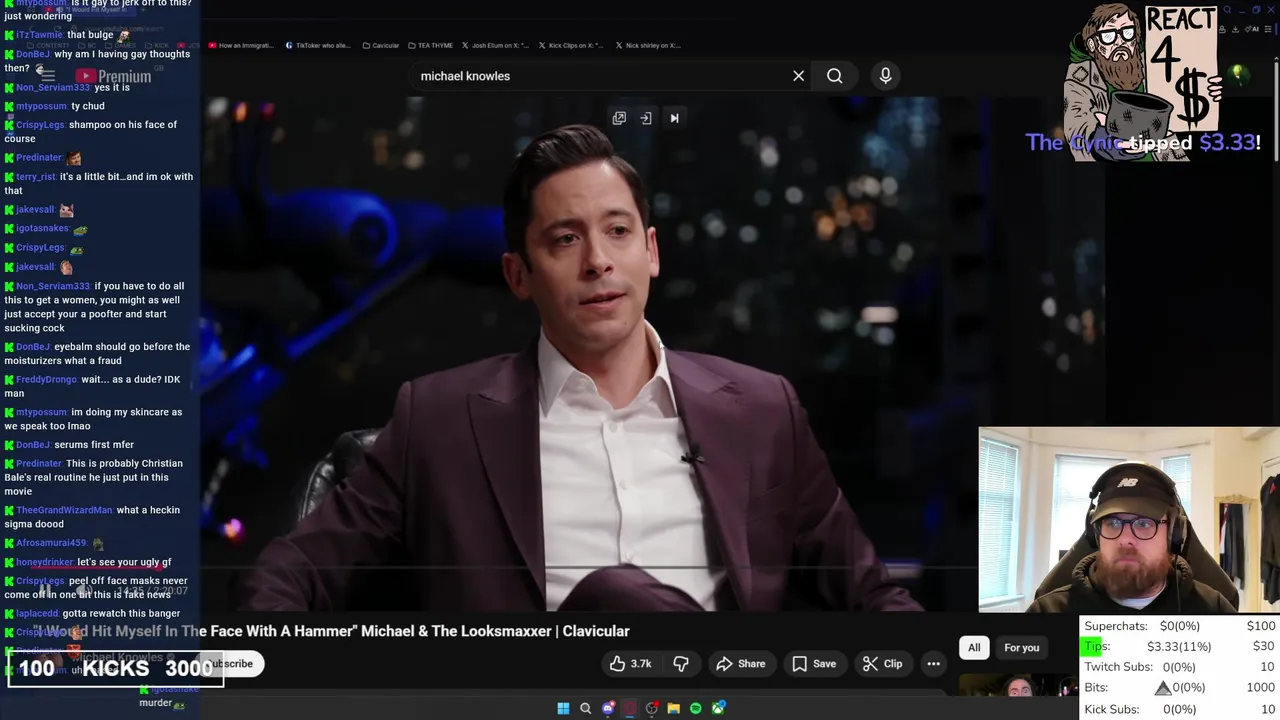Click the Bits tracker row
Viewport: 1280px width, 720px height.
pyautogui.click(x=1180, y=688)
